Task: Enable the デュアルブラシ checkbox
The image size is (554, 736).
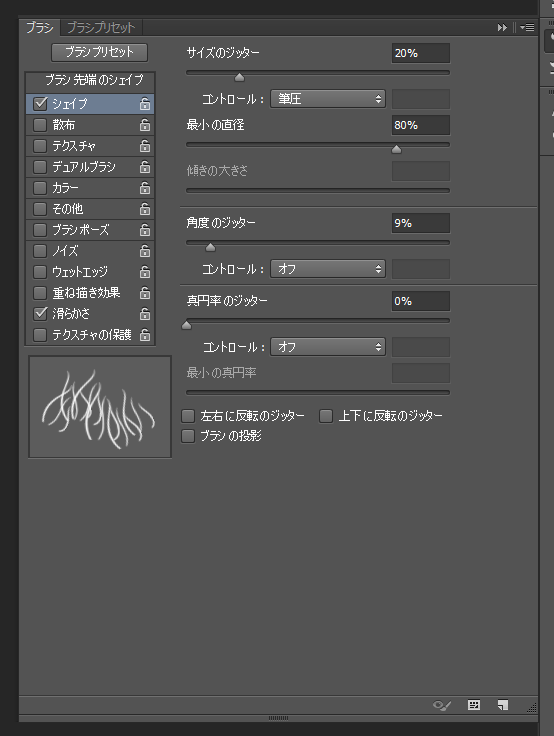Action: [40, 167]
